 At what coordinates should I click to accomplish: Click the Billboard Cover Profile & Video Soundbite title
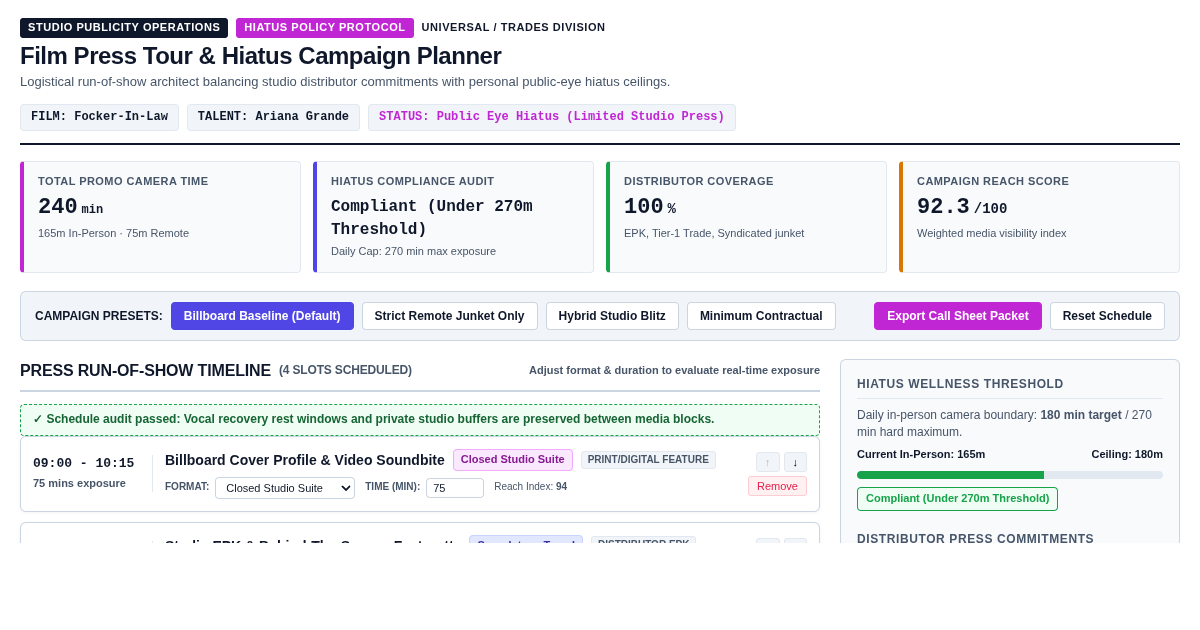point(305,460)
